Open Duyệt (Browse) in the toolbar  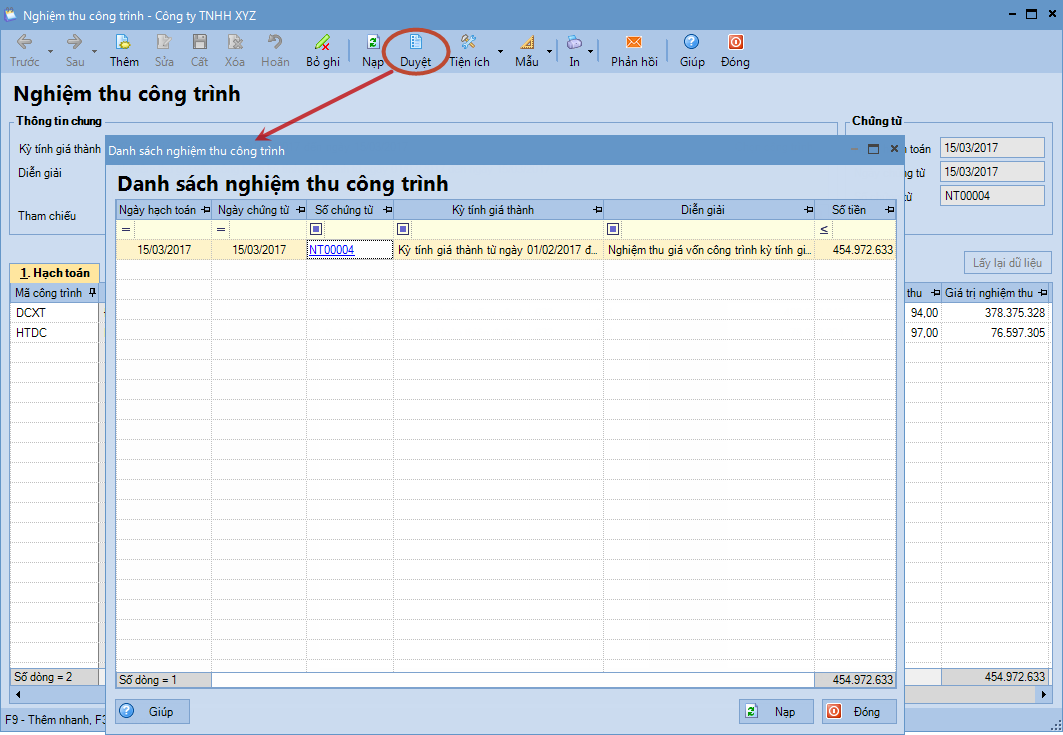(416, 43)
